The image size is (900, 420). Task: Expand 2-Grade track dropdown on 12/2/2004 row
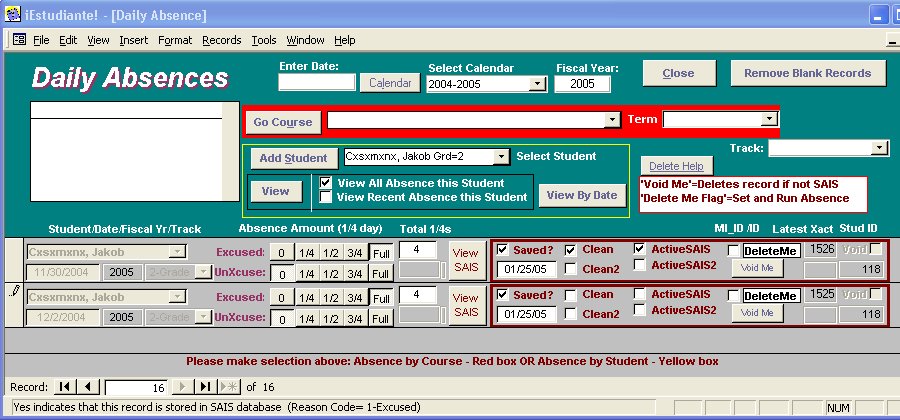pyautogui.click(x=203, y=317)
